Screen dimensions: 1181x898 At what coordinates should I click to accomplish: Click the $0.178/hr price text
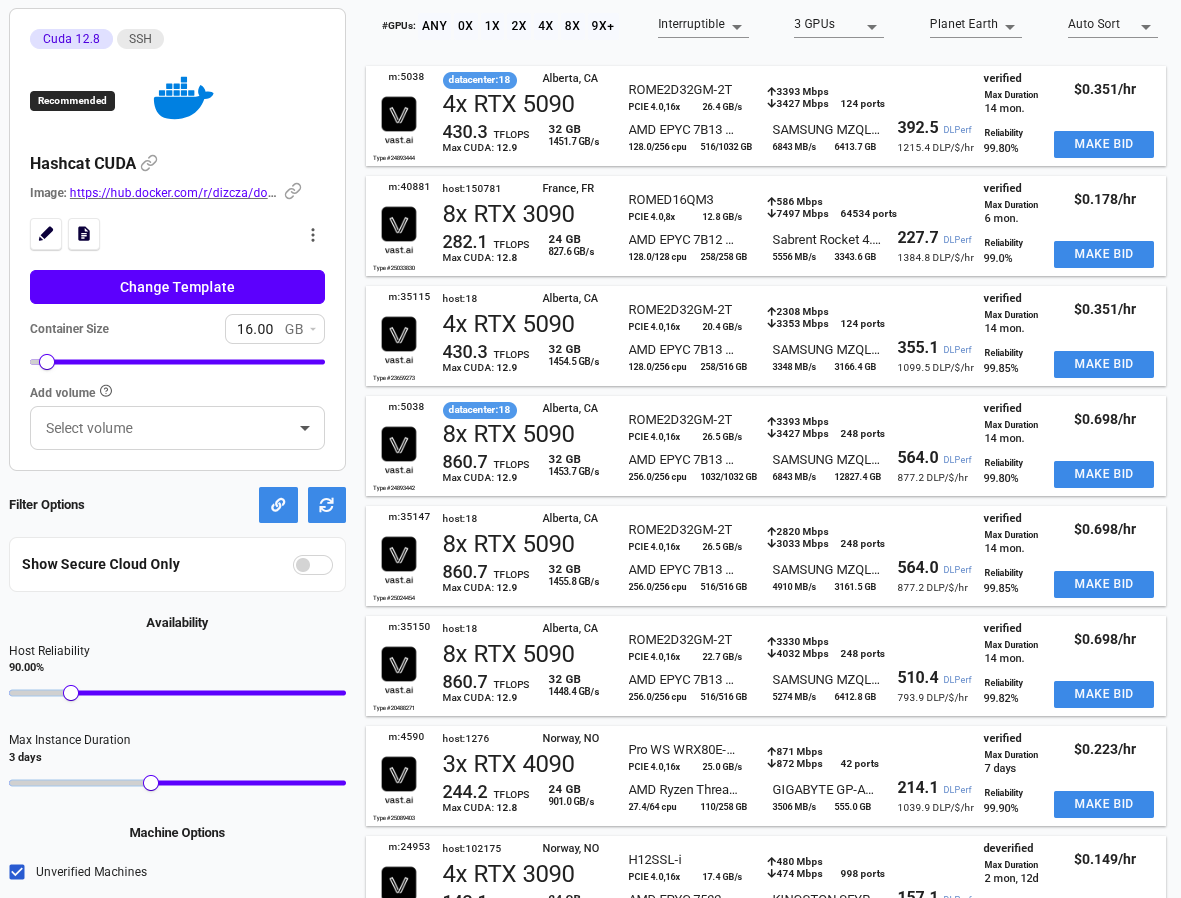1105,199
